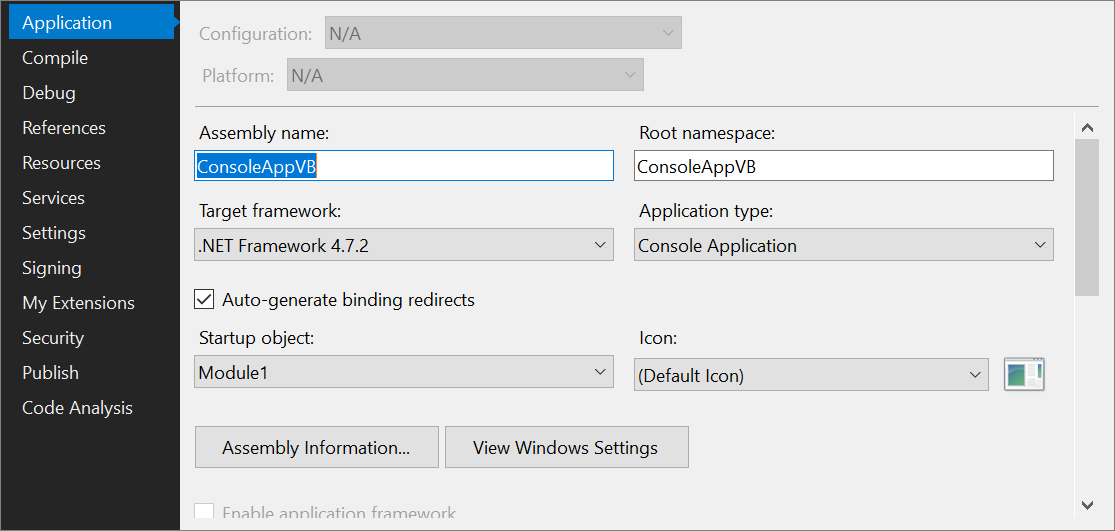Open Assembly Information dialog
The height and width of the screenshot is (531, 1115).
point(316,448)
